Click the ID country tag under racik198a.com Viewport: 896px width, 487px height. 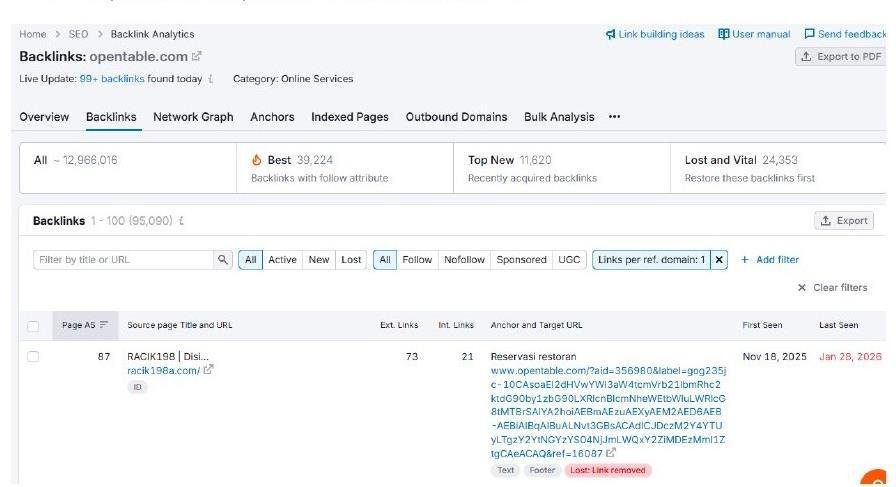(137, 387)
